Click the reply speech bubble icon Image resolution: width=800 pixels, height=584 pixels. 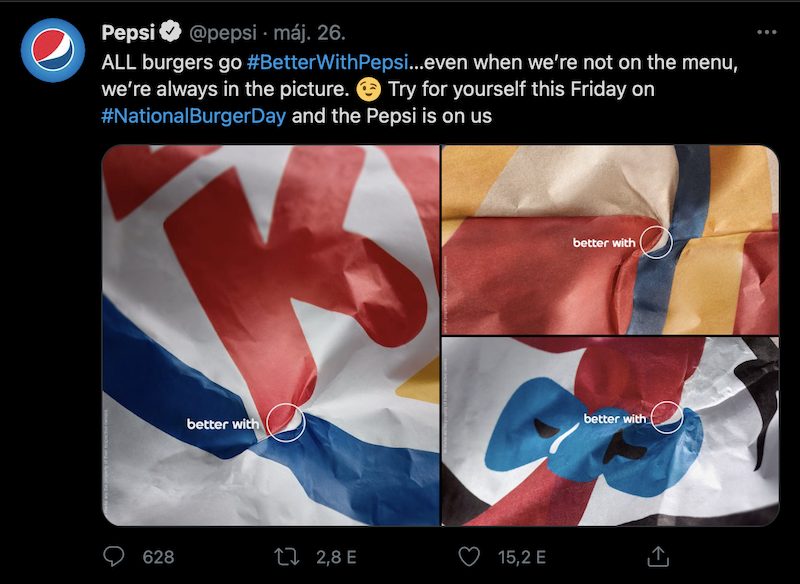coord(116,556)
